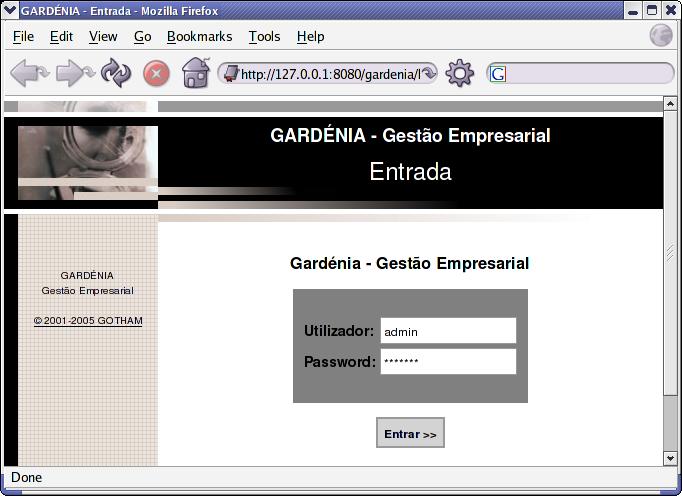This screenshot has width=682, height=496.
Task: Click the sidebar 'GARDÉNIA' text
Action: click(87, 275)
